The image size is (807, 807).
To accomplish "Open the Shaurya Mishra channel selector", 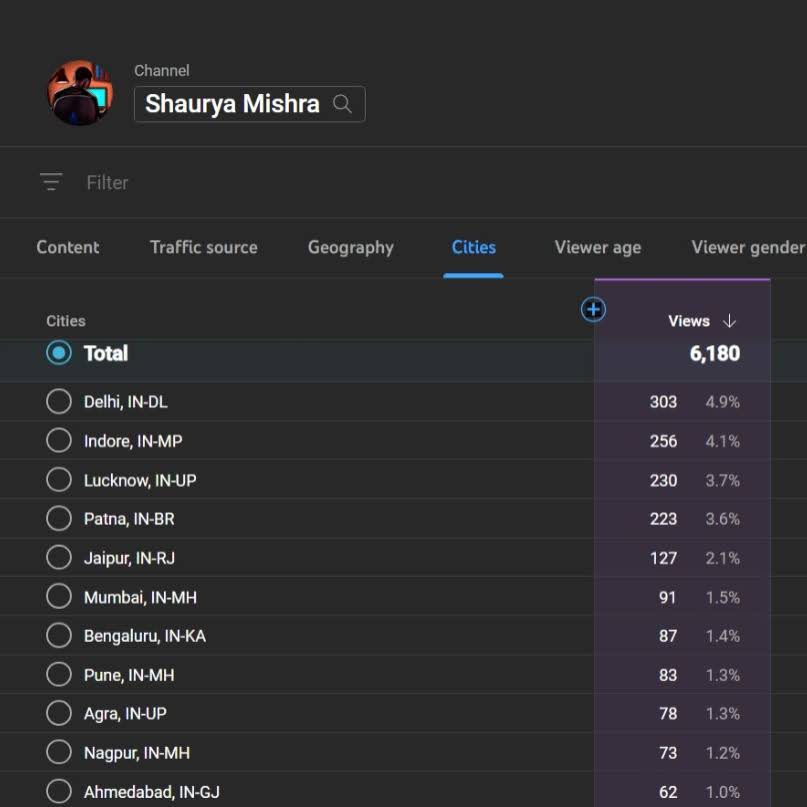I will tap(233, 104).
